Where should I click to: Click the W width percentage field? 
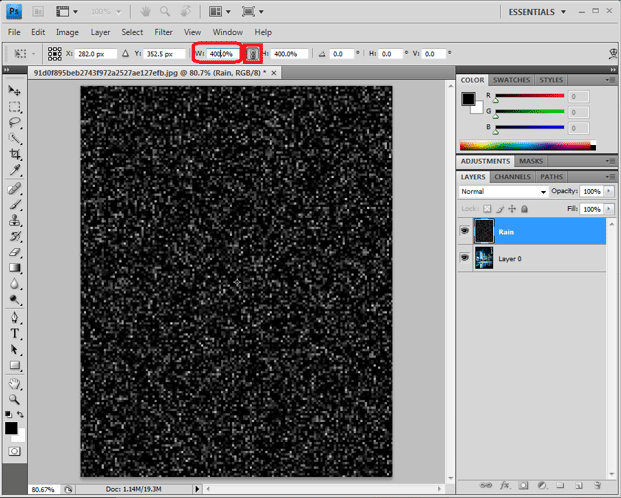(221, 54)
